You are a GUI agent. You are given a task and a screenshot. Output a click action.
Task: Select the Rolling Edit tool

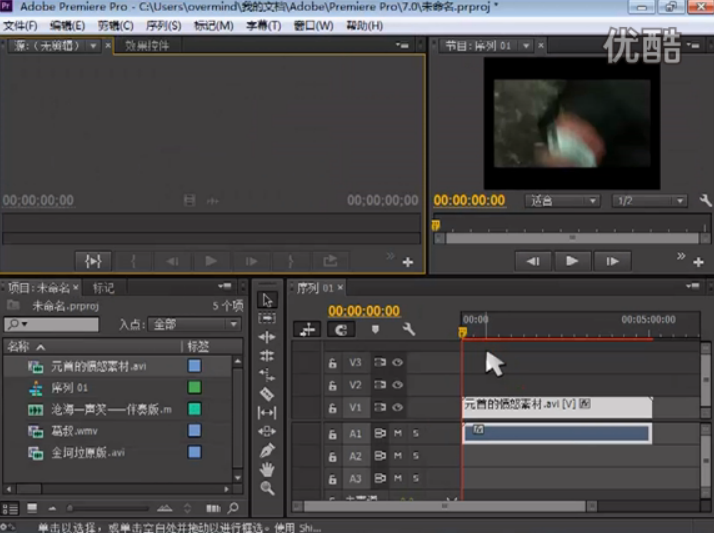tap(267, 355)
